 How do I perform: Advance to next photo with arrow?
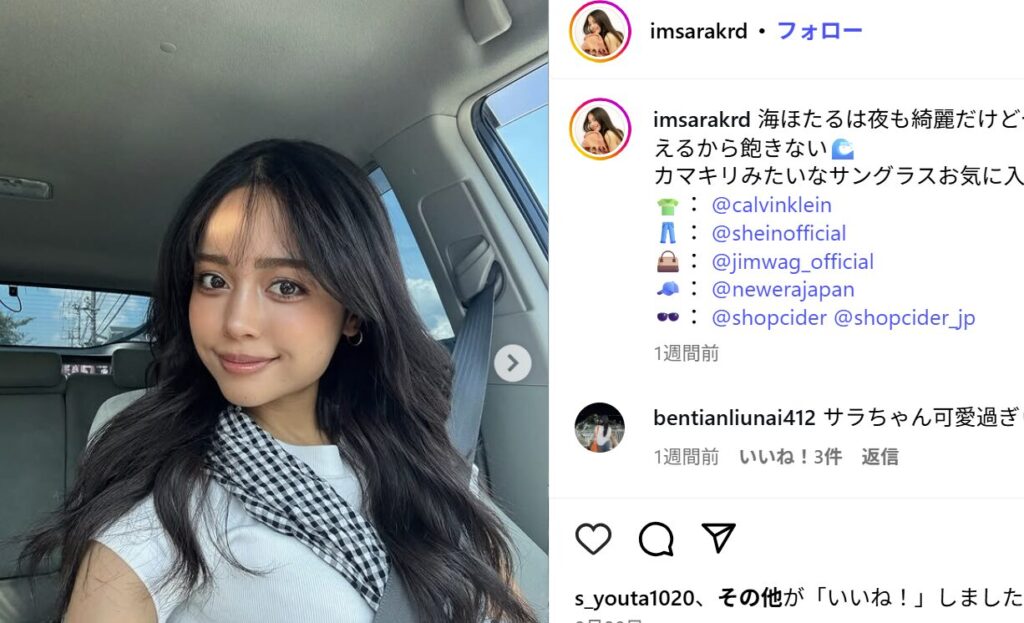tap(513, 362)
